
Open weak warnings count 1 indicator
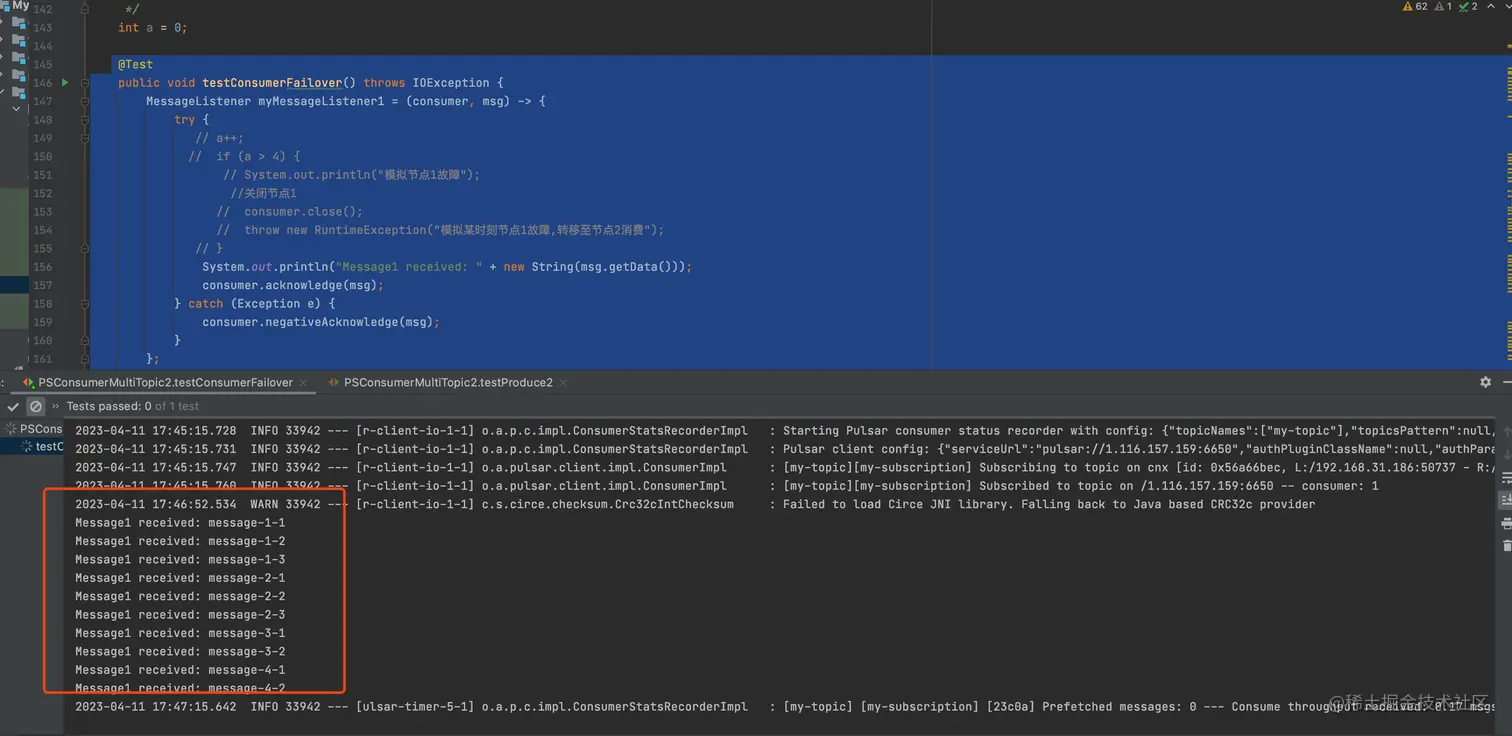(x=1443, y=7)
